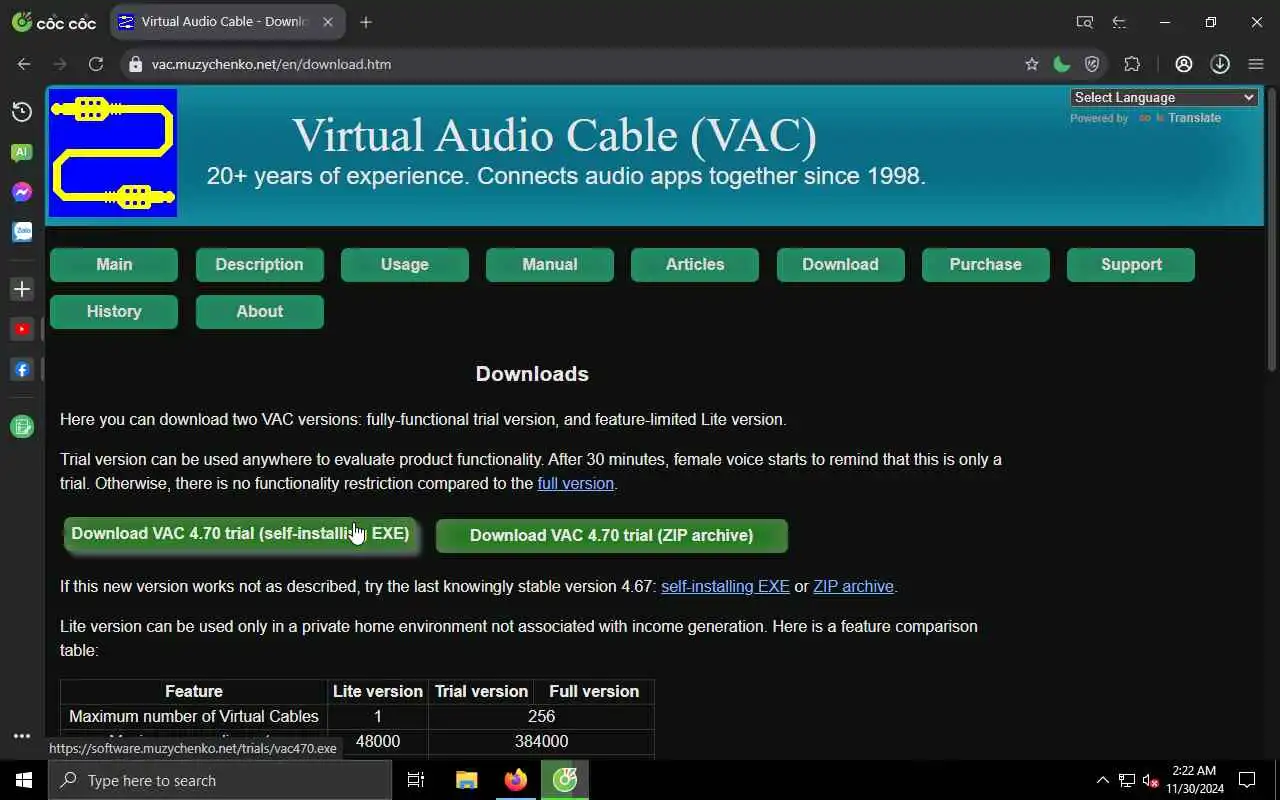Open the Windows Start menu

click(24, 780)
